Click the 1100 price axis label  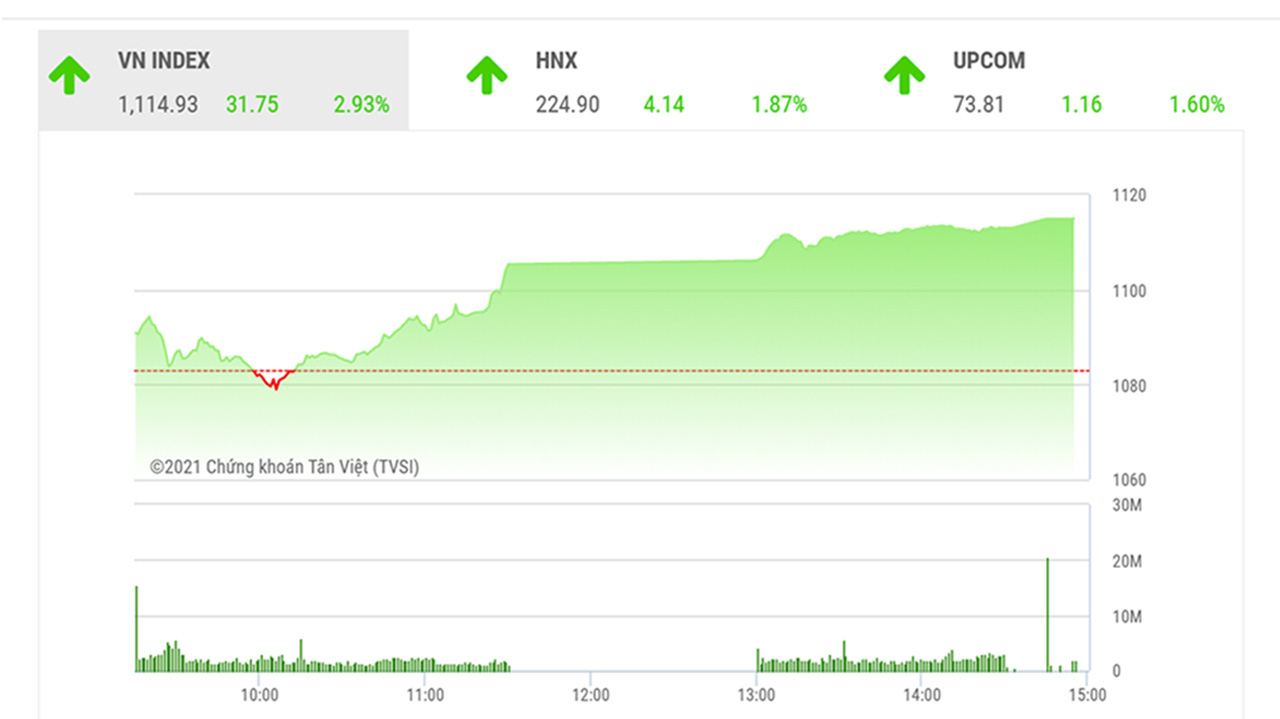[x=1131, y=291]
